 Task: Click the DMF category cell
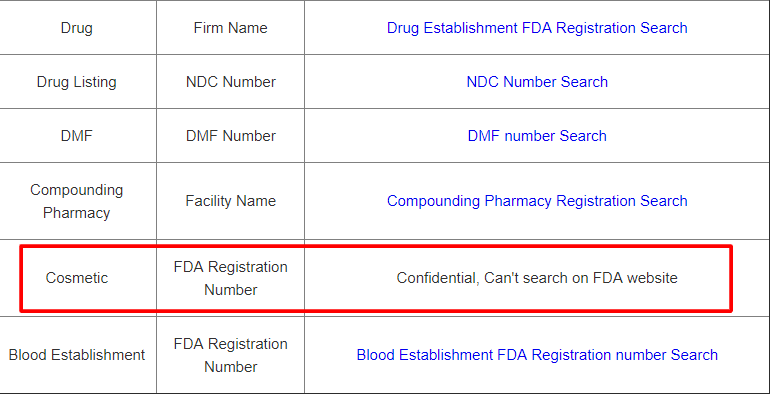click(76, 136)
